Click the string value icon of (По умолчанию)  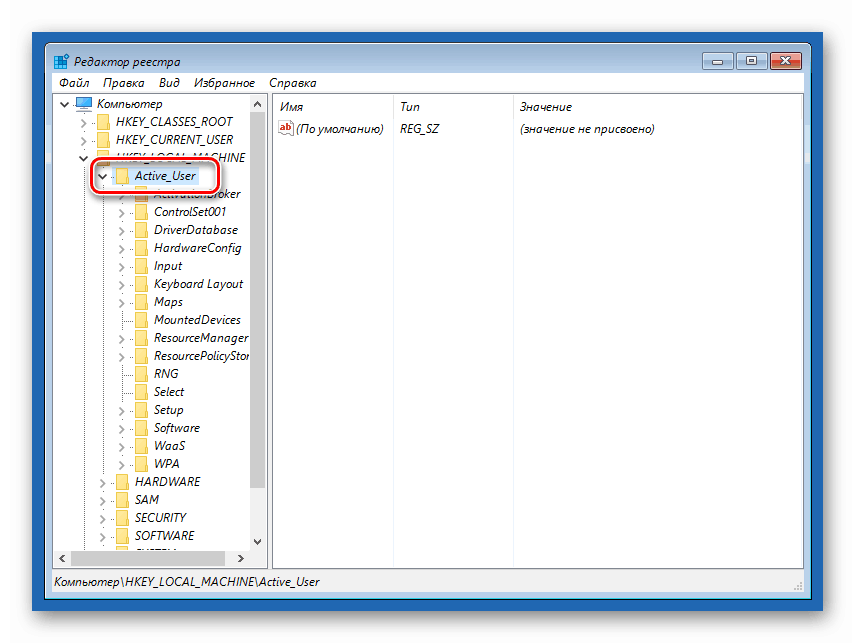(286, 128)
